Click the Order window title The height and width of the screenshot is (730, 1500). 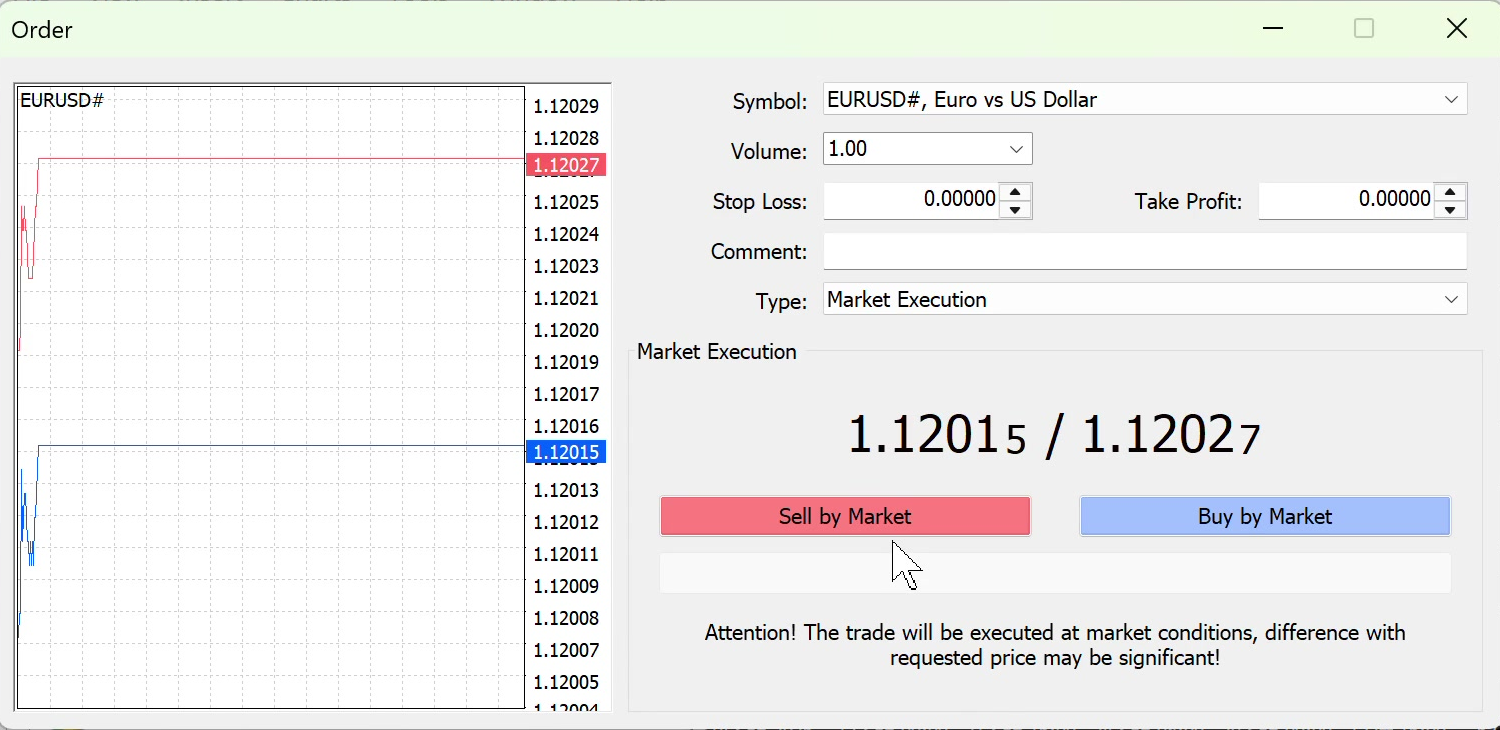pos(42,30)
